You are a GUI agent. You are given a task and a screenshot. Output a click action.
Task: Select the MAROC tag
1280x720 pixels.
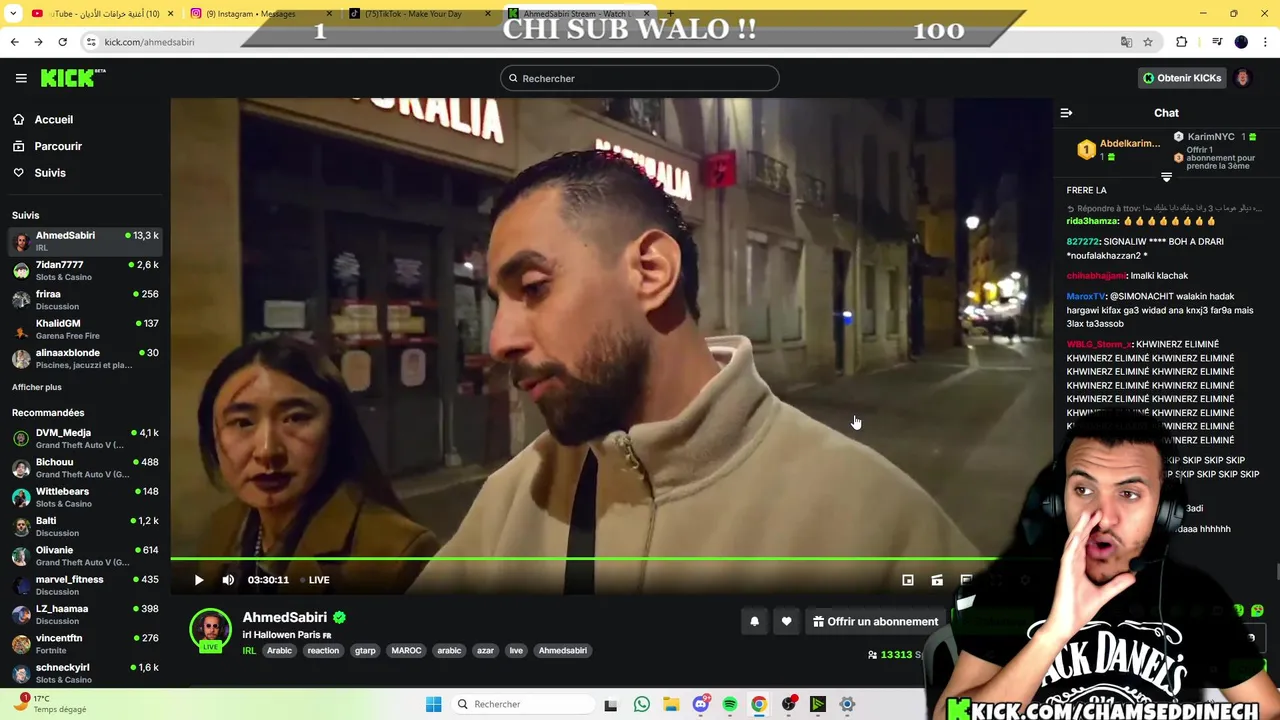pyautogui.click(x=406, y=650)
